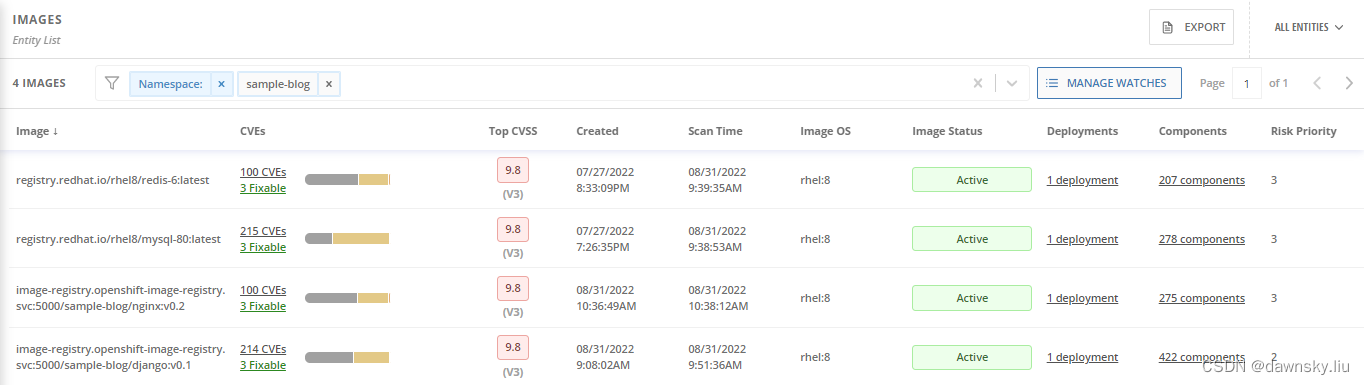Sort by the CVEs column header
The width and height of the screenshot is (1364, 385).
click(x=253, y=131)
